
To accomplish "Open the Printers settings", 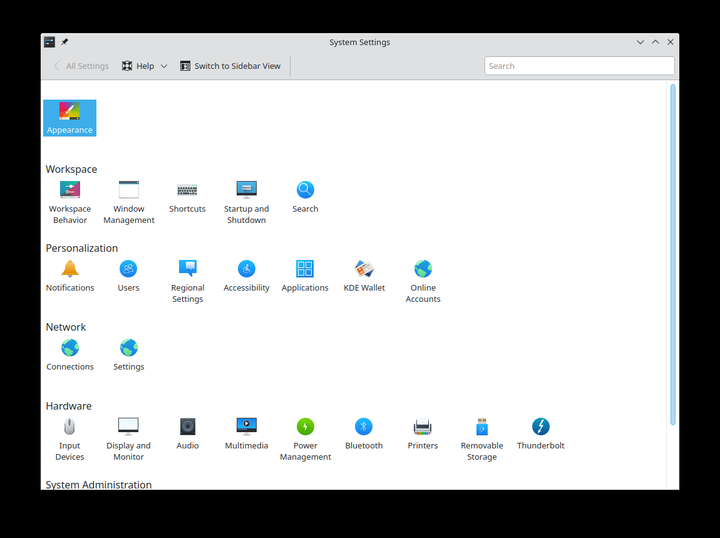I will pyautogui.click(x=423, y=434).
